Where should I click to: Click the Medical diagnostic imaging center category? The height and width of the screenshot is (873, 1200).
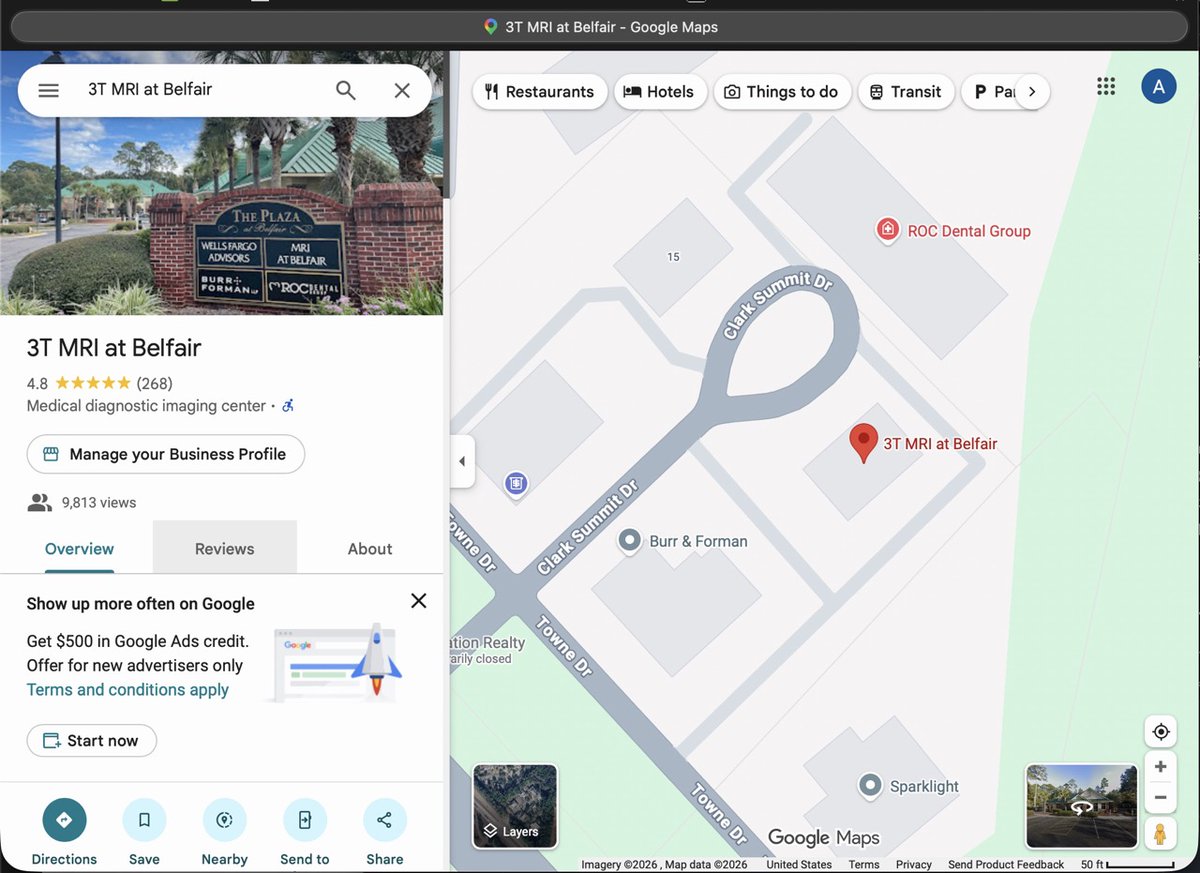pyautogui.click(x=146, y=406)
